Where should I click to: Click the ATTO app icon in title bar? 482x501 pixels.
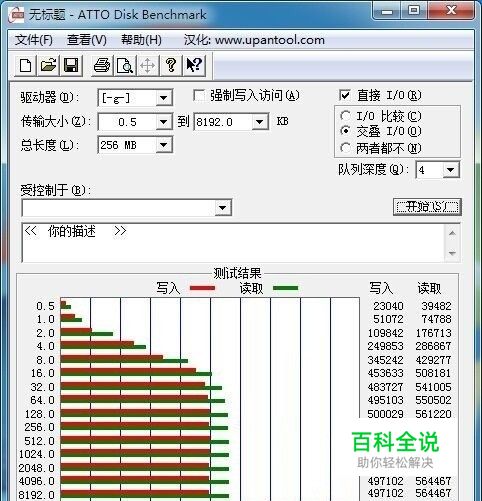tap(16, 15)
